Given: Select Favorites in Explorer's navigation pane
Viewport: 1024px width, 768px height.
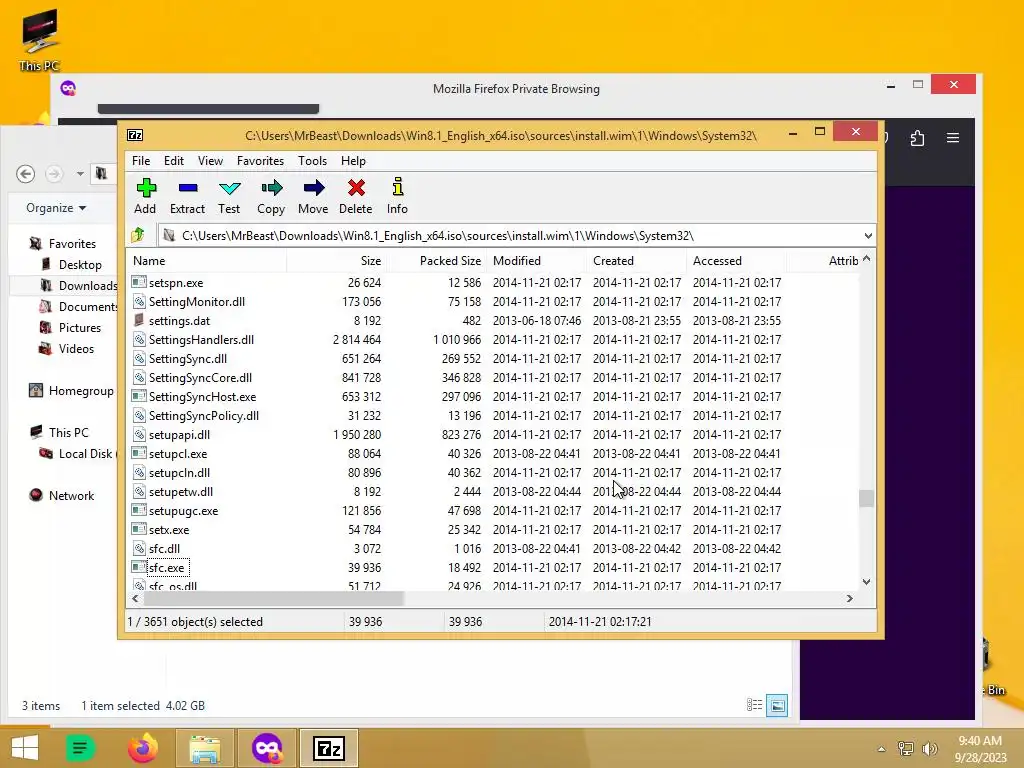Looking at the screenshot, I should [72, 244].
